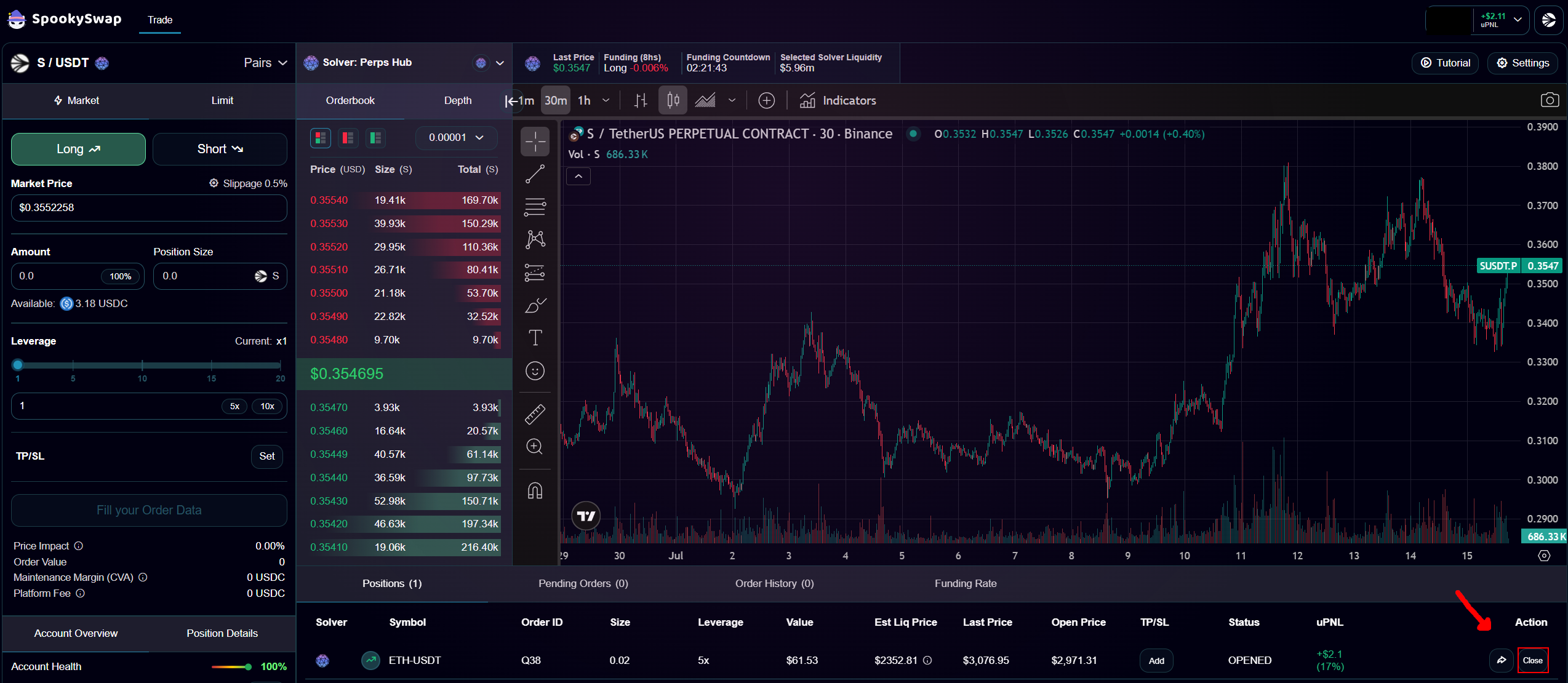Click the share position arrow icon
The width and height of the screenshot is (1568, 683).
point(1502,660)
